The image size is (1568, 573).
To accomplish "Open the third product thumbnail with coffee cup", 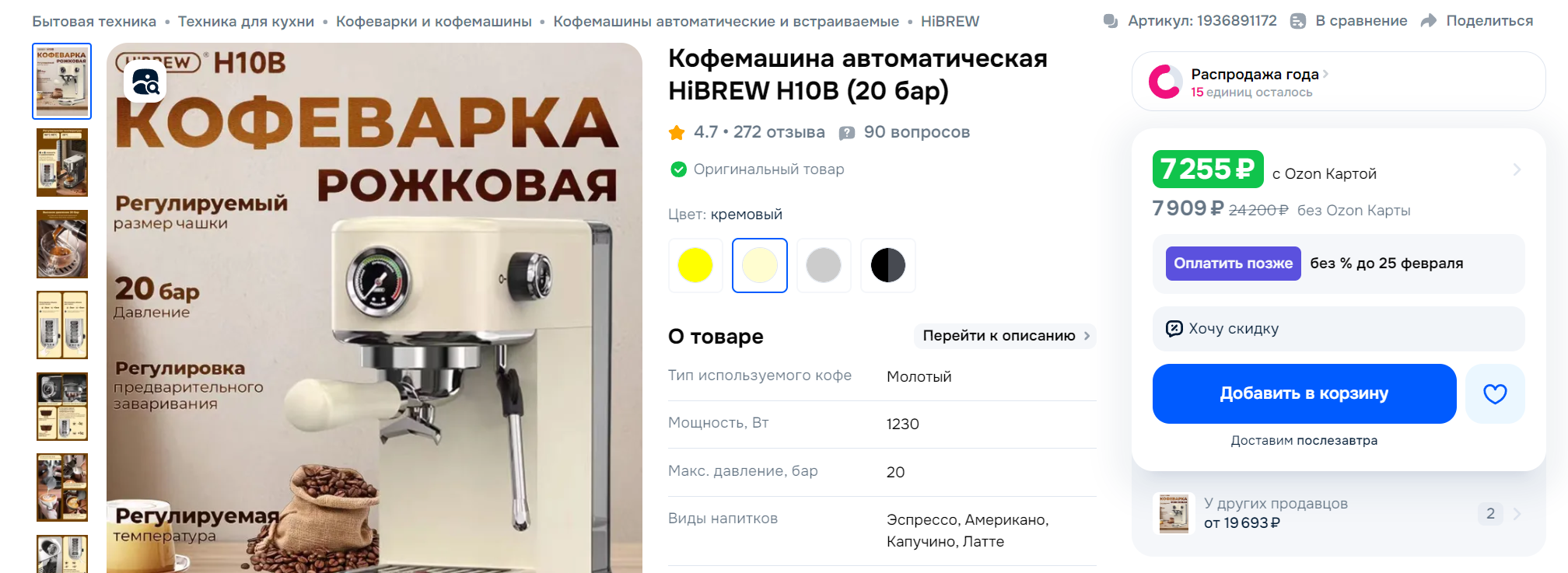I will 62,243.
